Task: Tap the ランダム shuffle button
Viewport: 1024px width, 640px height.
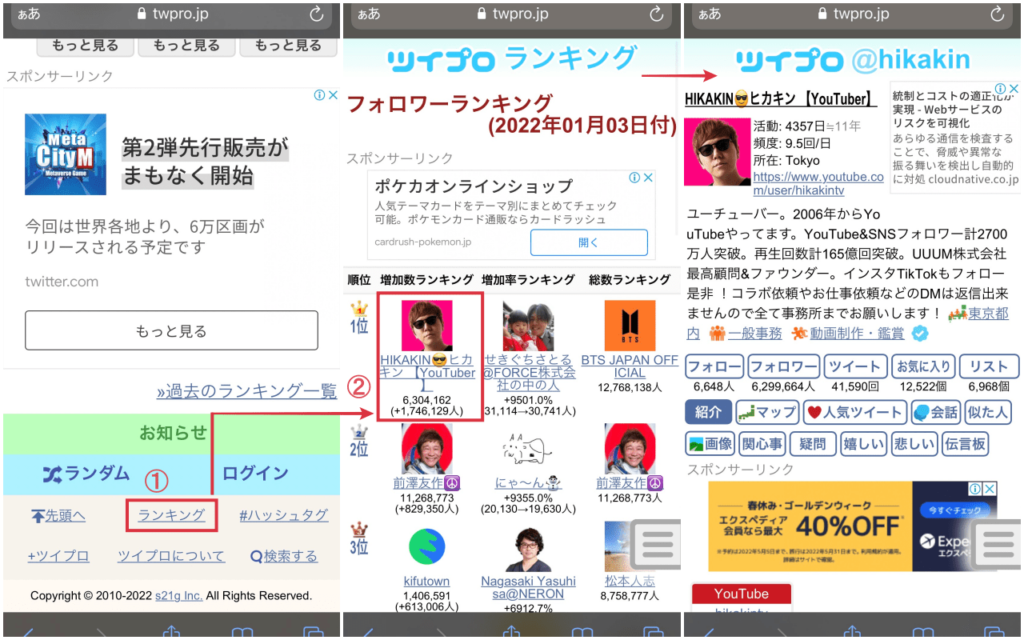Action: pos(86,474)
